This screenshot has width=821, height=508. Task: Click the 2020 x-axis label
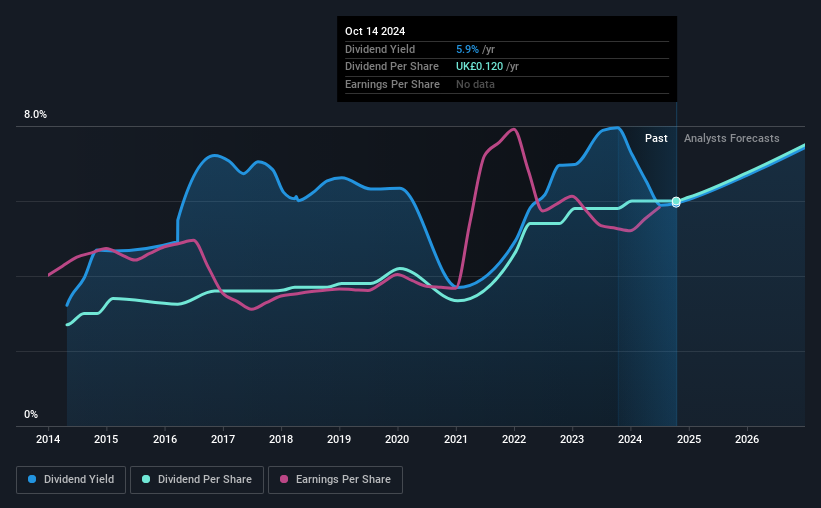coord(397,439)
